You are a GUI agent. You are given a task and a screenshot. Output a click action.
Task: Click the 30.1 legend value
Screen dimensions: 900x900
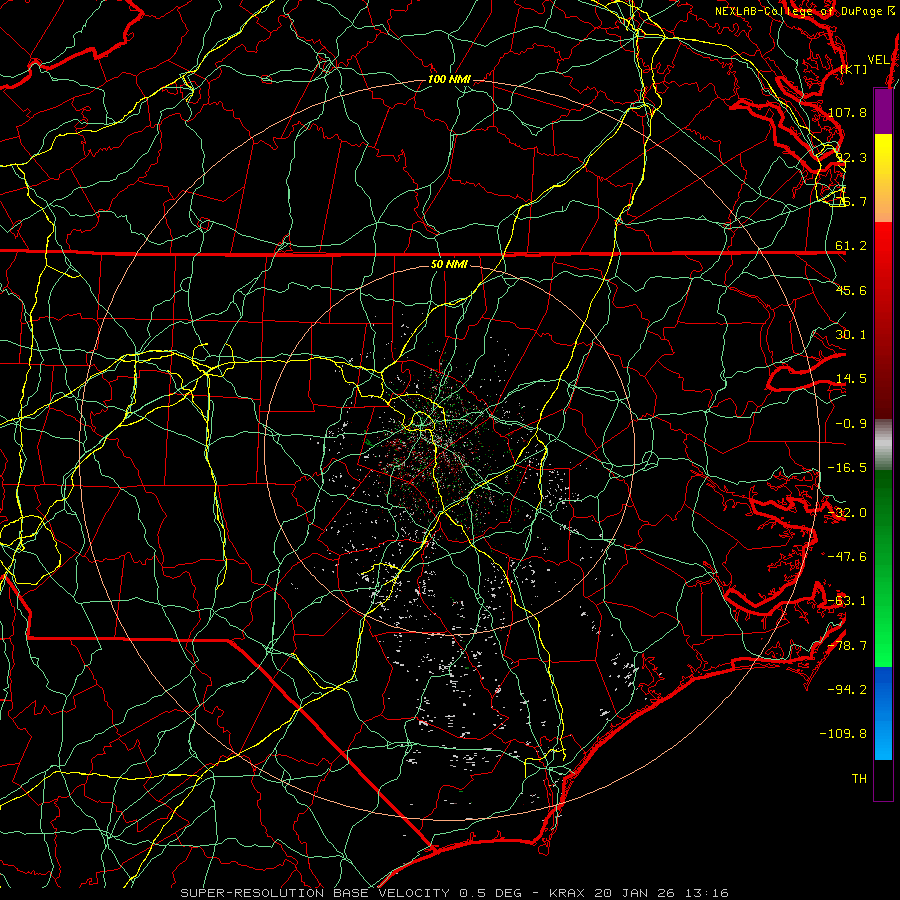coord(851,335)
